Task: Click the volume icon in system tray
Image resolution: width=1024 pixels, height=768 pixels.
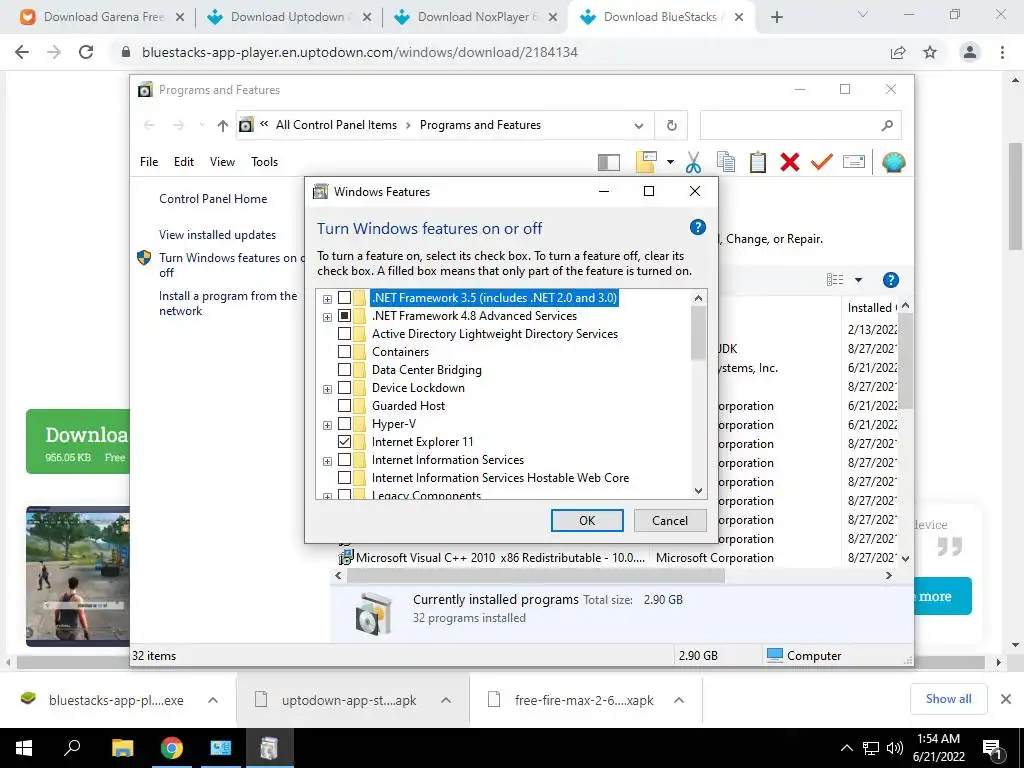Action: (x=895, y=748)
